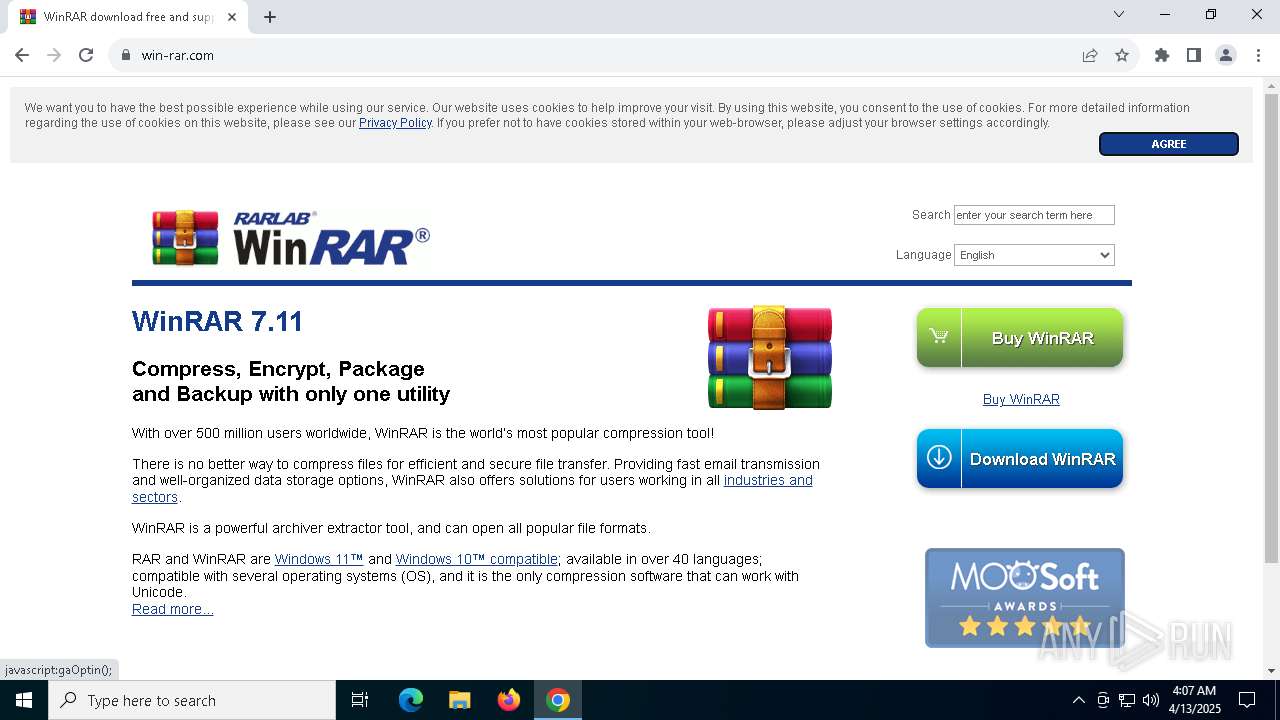Select the WinRAR download browser tab

[128, 17]
